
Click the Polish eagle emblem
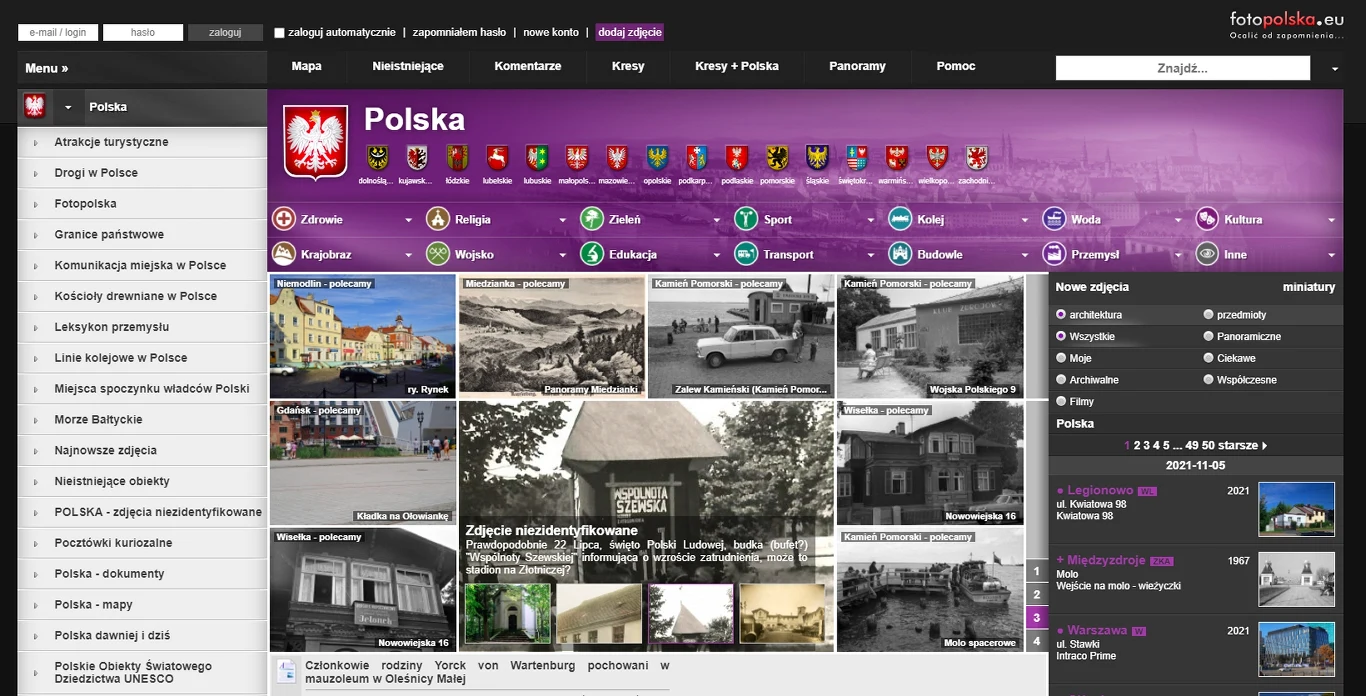pyautogui.click(x=314, y=139)
